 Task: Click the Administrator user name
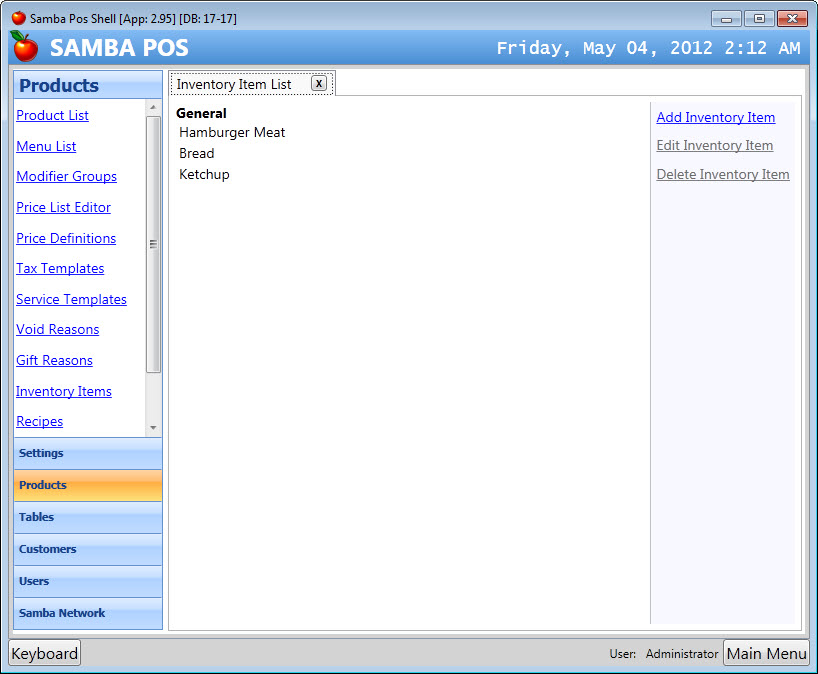tap(682, 654)
